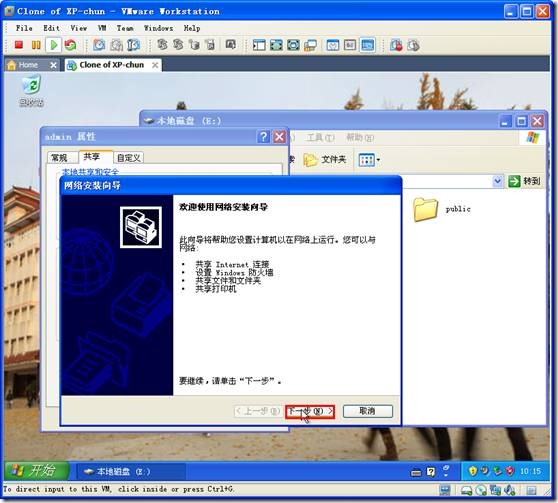
Task: Click the CD/DVD device status icon
Action: pos(481,491)
